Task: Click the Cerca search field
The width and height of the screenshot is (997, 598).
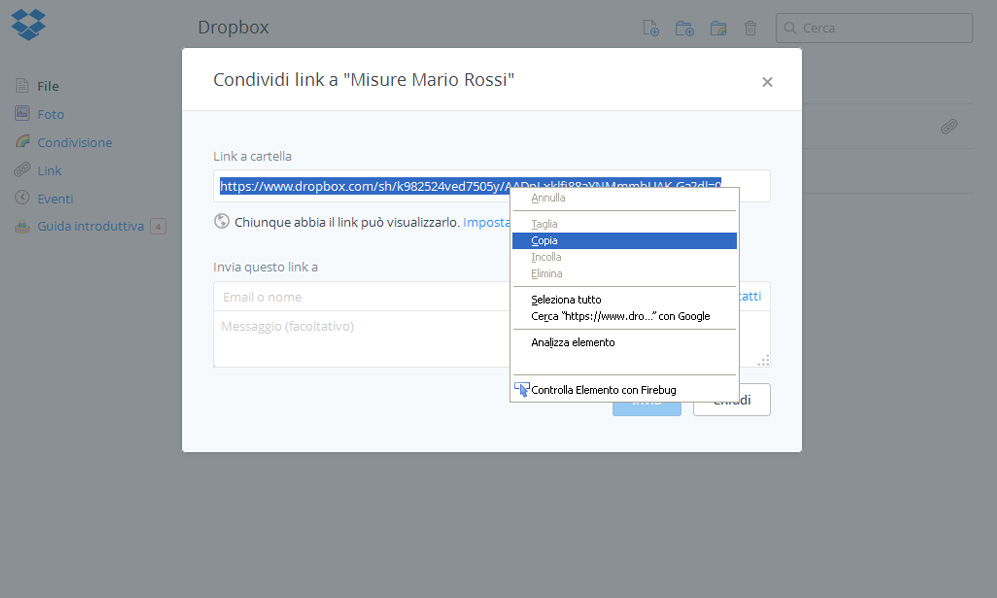Action: click(x=882, y=28)
